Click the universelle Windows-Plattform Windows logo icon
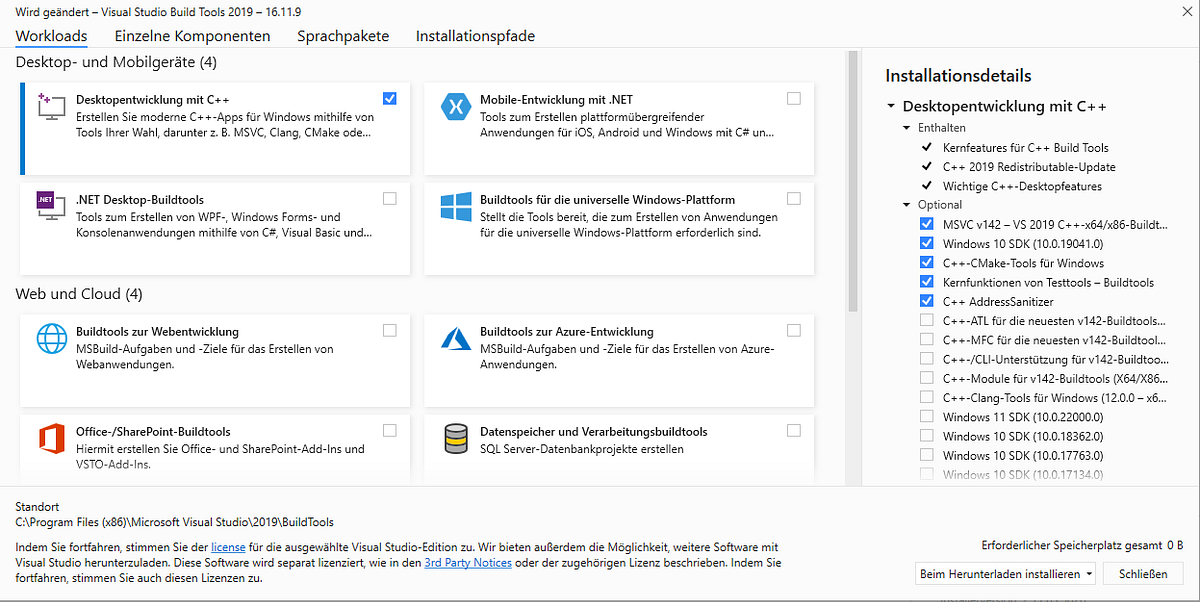The image size is (1200, 602). (x=456, y=208)
